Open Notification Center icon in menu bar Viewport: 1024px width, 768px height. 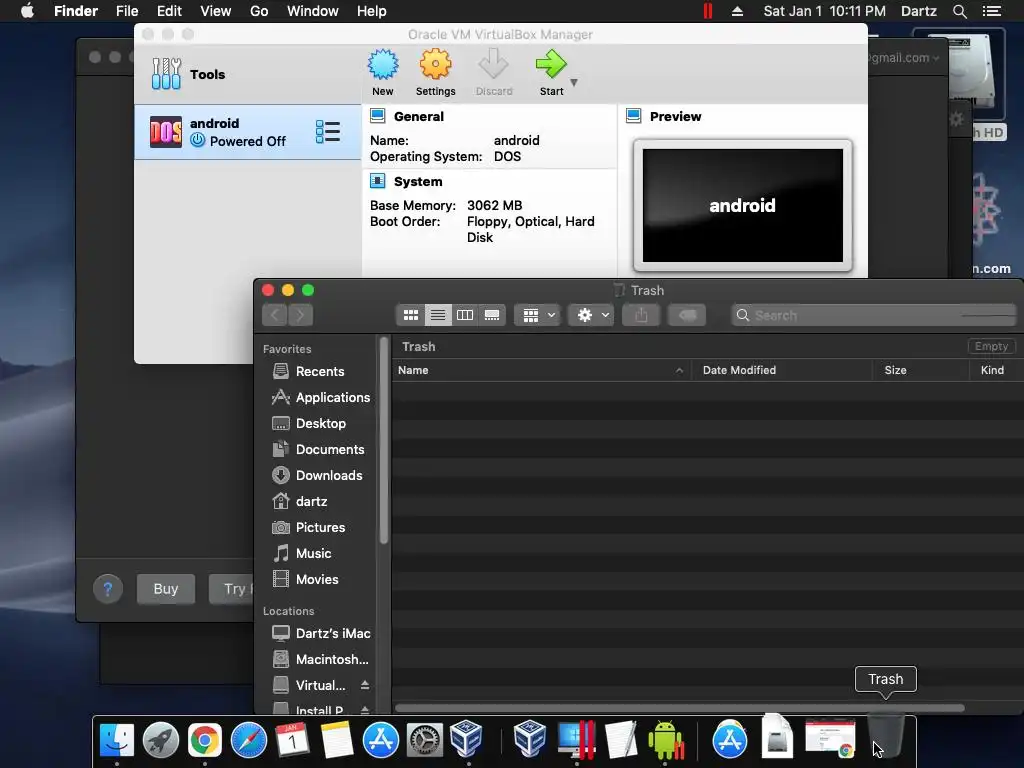(x=992, y=11)
